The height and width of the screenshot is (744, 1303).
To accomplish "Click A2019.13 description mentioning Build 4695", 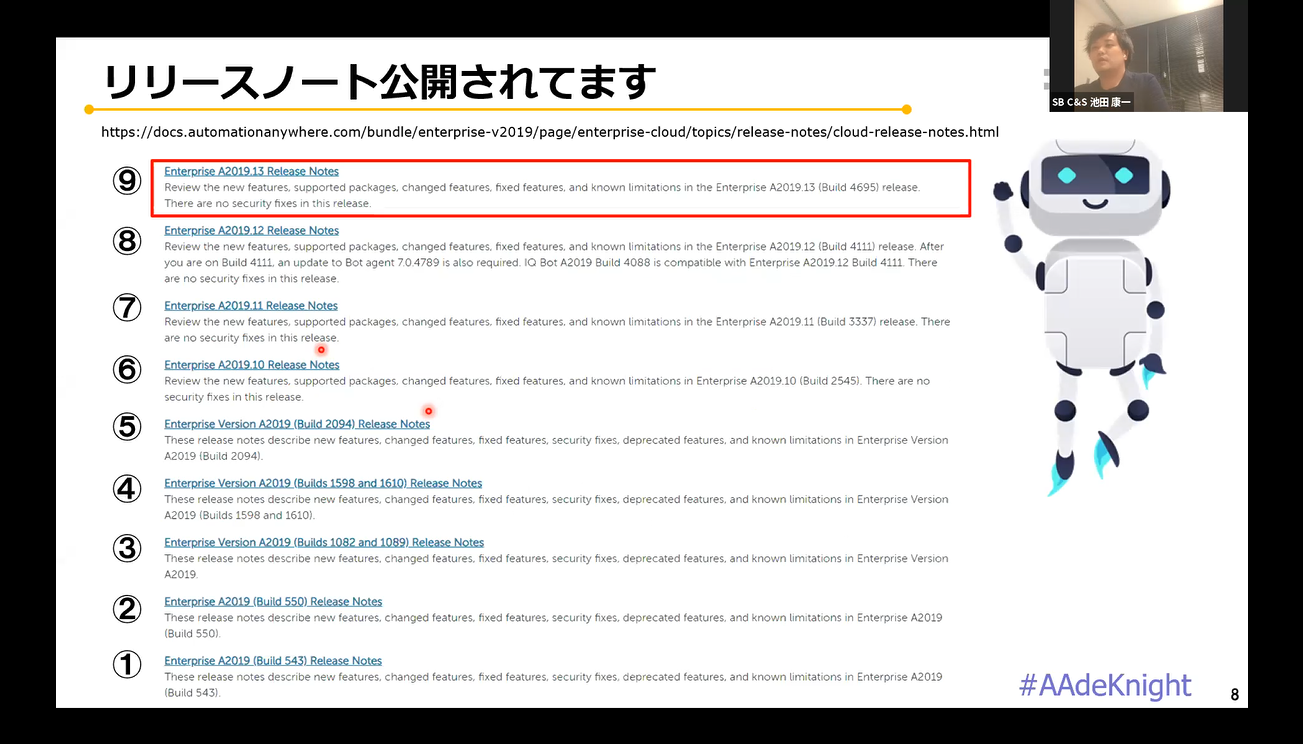I will point(542,195).
